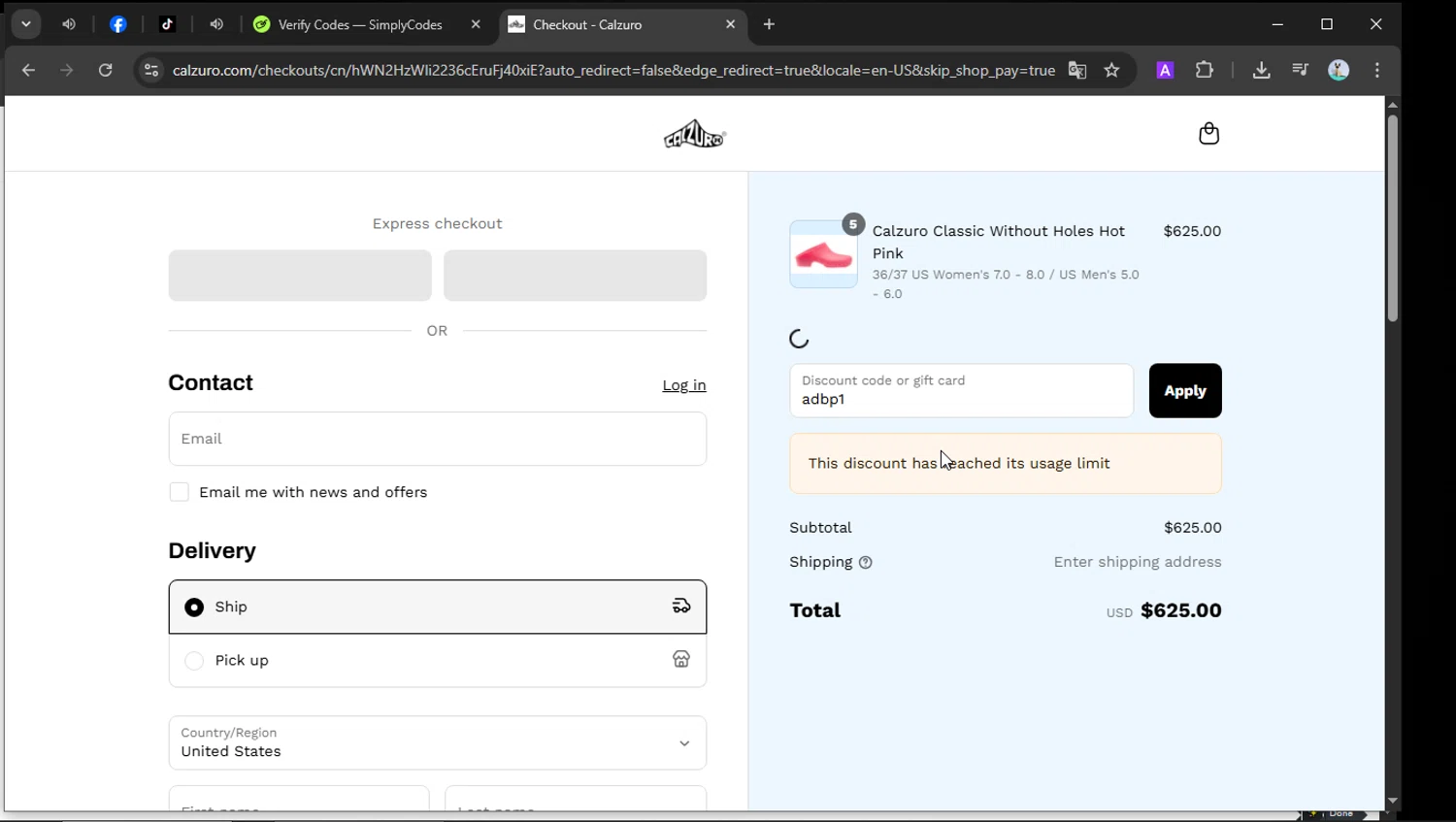Open the purple A extension icon

click(x=1166, y=70)
